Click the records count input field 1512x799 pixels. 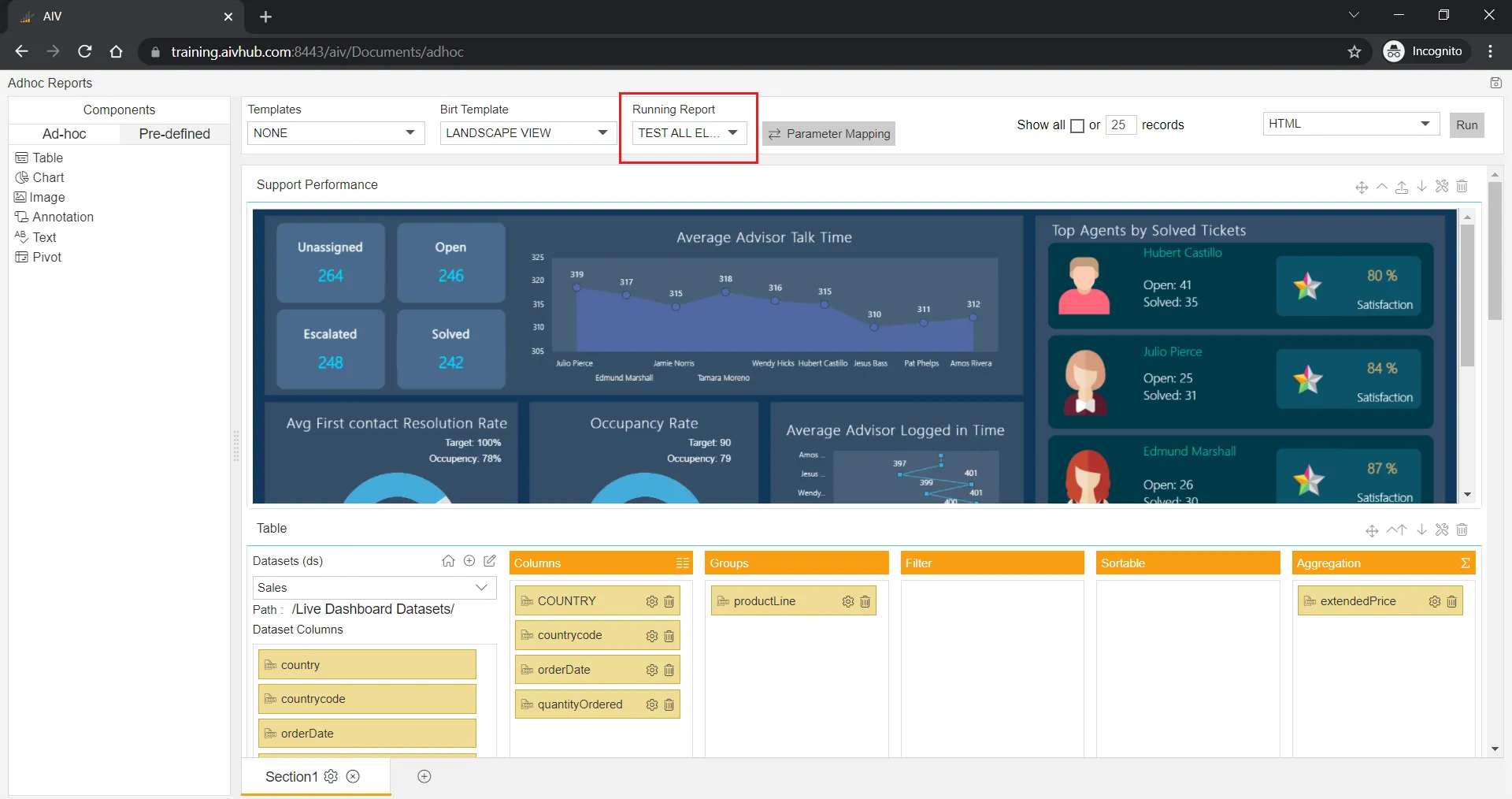[x=1121, y=124]
